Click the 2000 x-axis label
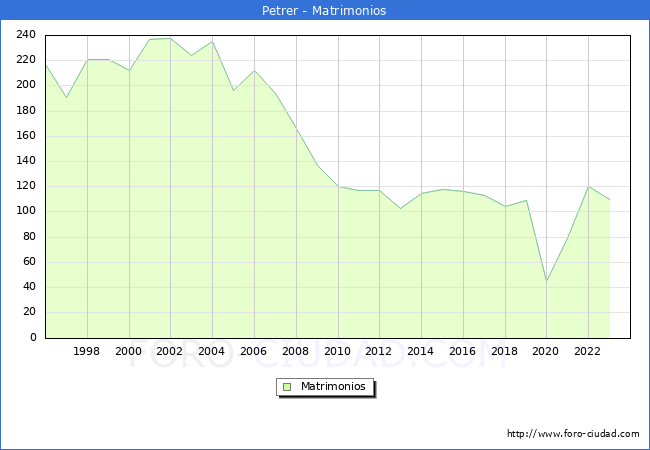This screenshot has width=650, height=450. pyautogui.click(x=128, y=351)
